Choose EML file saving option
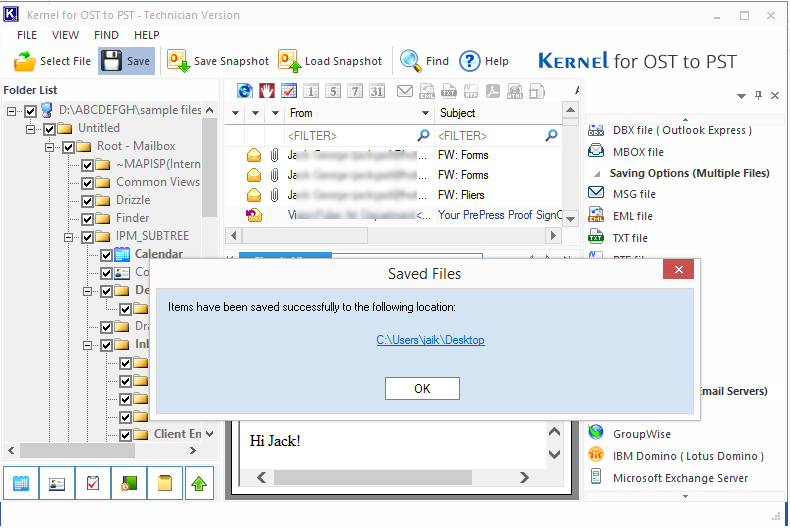Image resolution: width=790 pixels, height=528 pixels. pyautogui.click(x=621, y=216)
